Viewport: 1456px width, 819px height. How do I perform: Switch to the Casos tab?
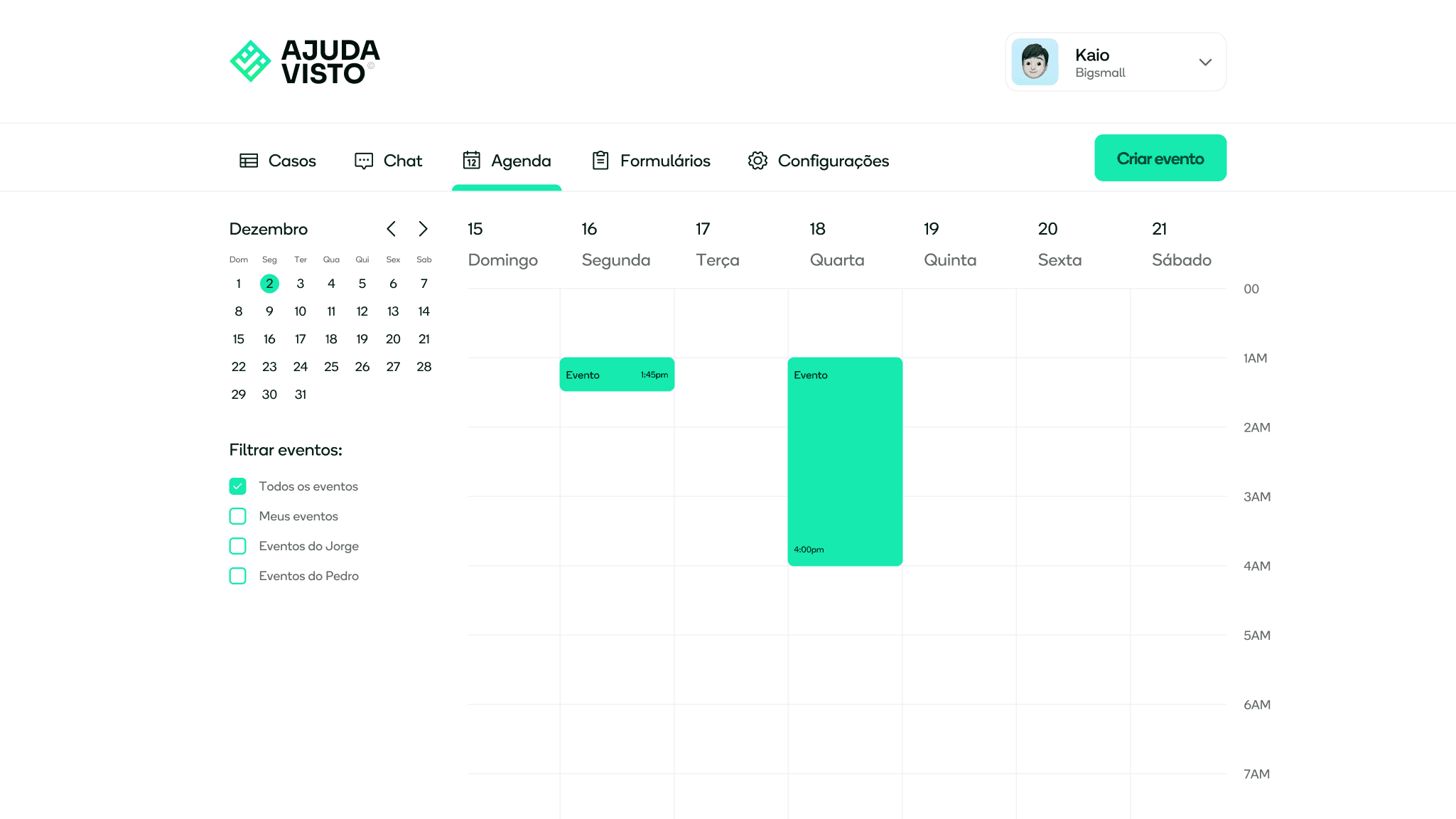click(x=292, y=161)
